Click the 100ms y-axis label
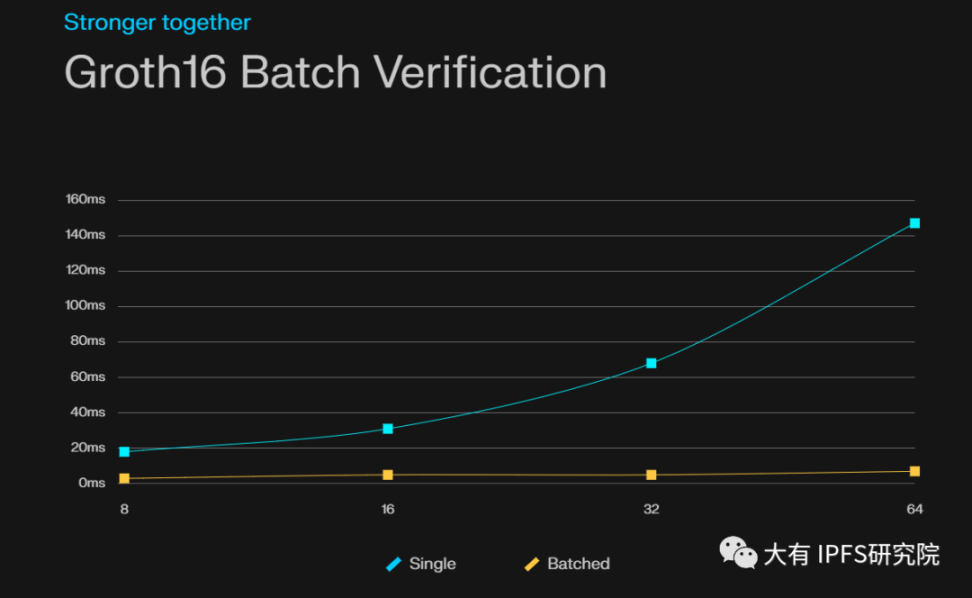Screen dimensions: 972x598 (86, 306)
